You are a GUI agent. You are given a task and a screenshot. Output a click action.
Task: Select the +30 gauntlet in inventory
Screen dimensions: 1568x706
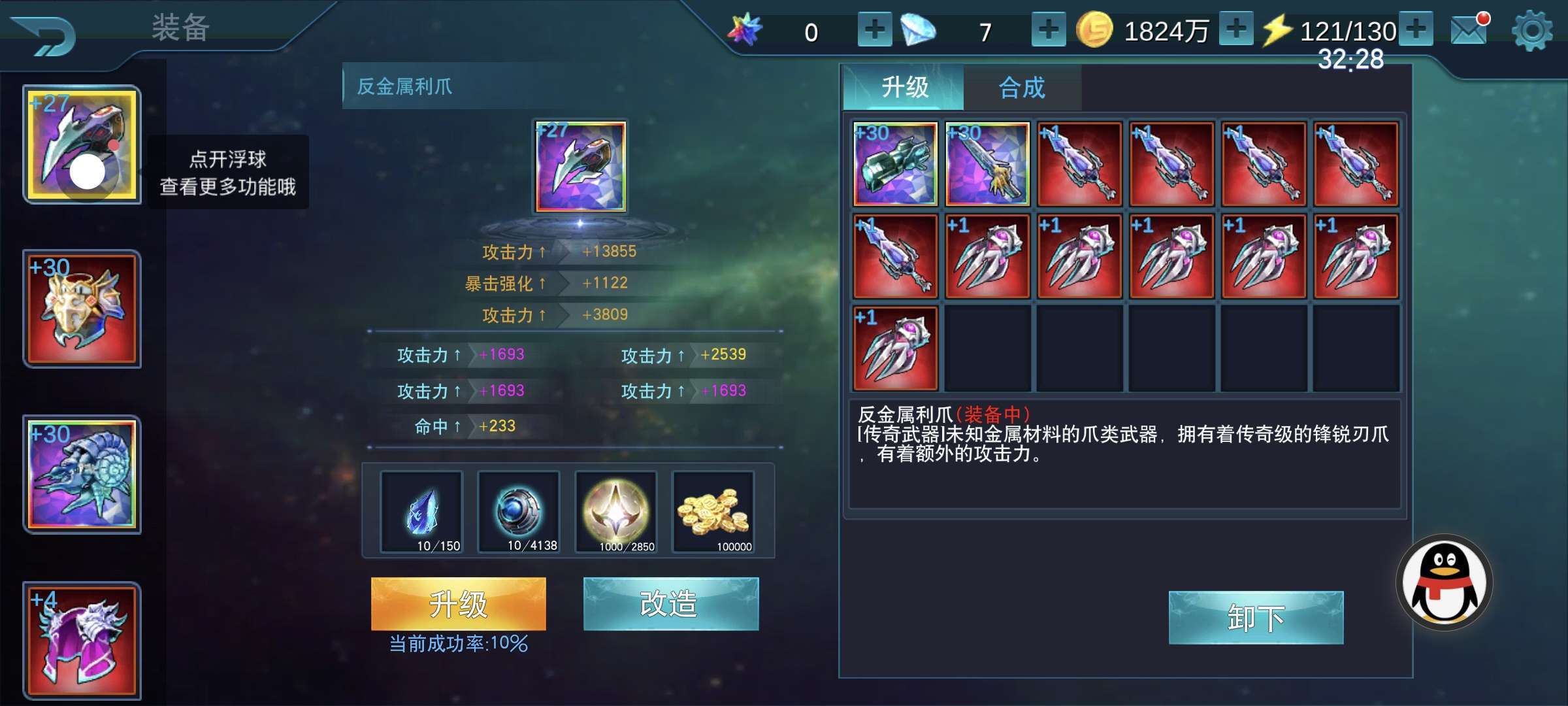point(895,163)
